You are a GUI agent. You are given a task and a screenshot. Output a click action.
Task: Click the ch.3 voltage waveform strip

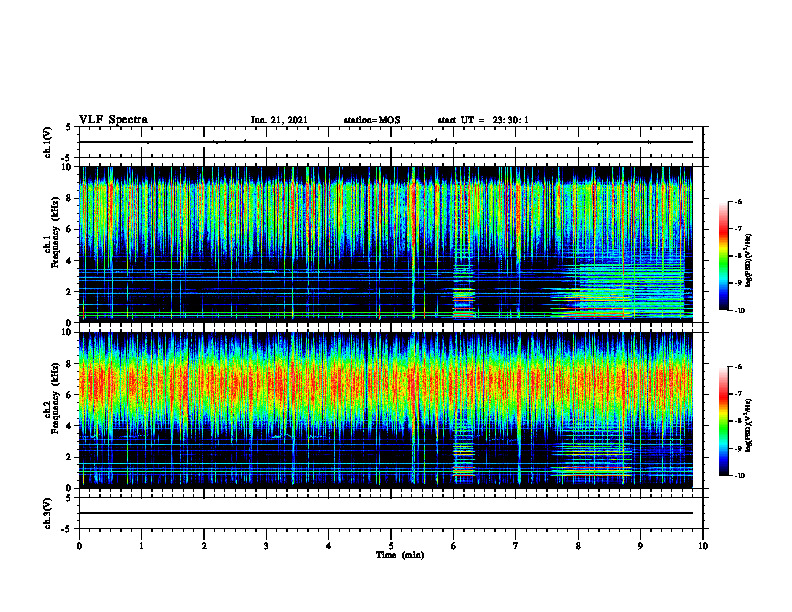[391, 513]
